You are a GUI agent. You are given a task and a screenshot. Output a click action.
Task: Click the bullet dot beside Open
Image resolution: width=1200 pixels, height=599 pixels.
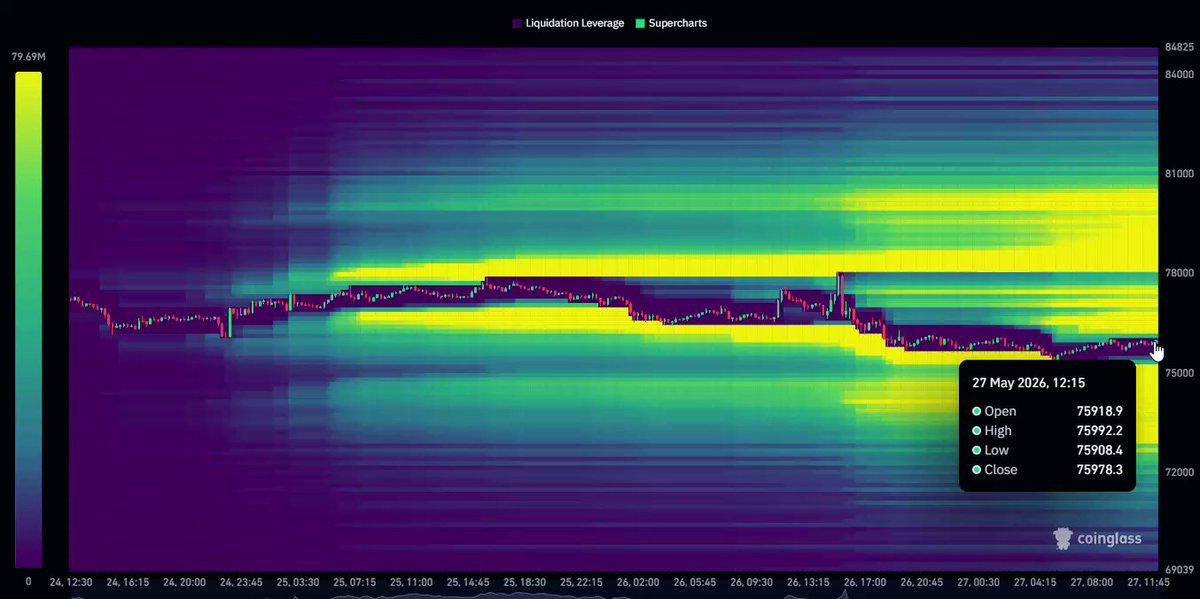tap(976, 411)
